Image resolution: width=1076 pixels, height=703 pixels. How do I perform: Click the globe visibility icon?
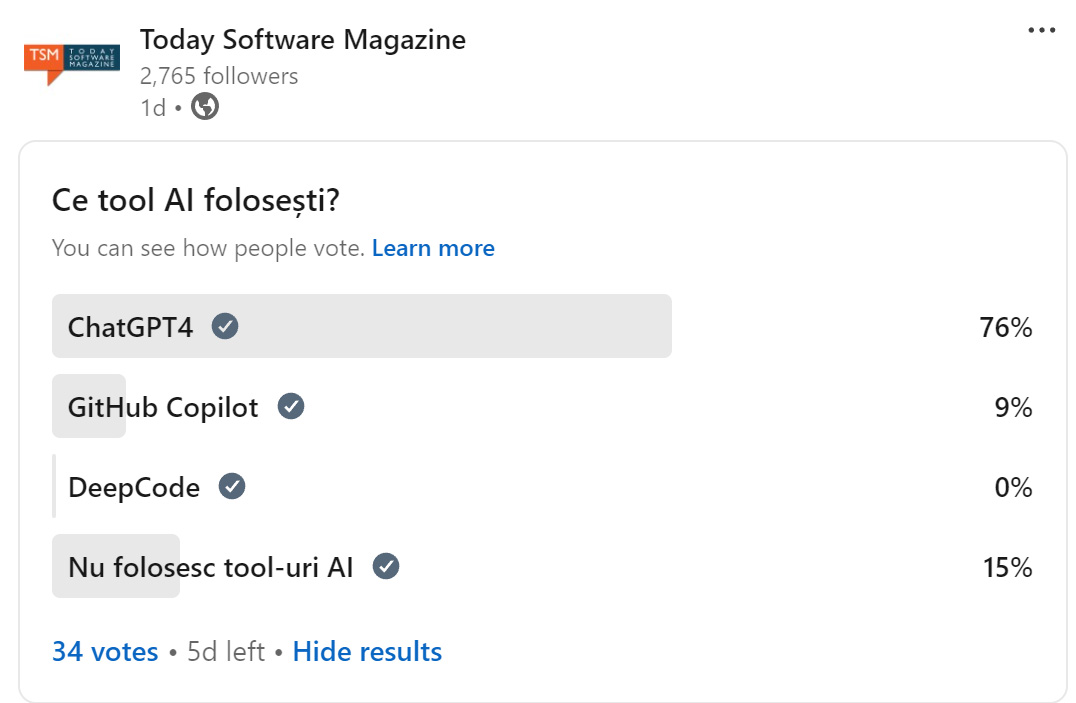coord(205,107)
